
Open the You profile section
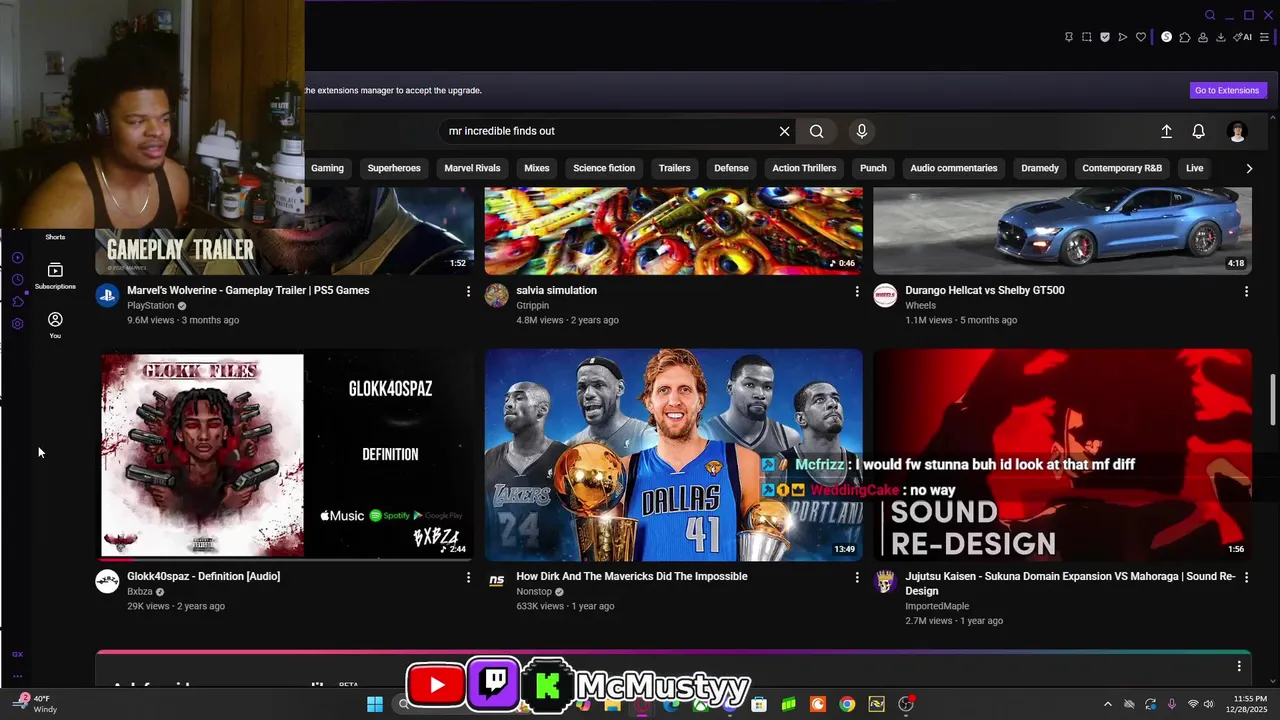point(55,325)
